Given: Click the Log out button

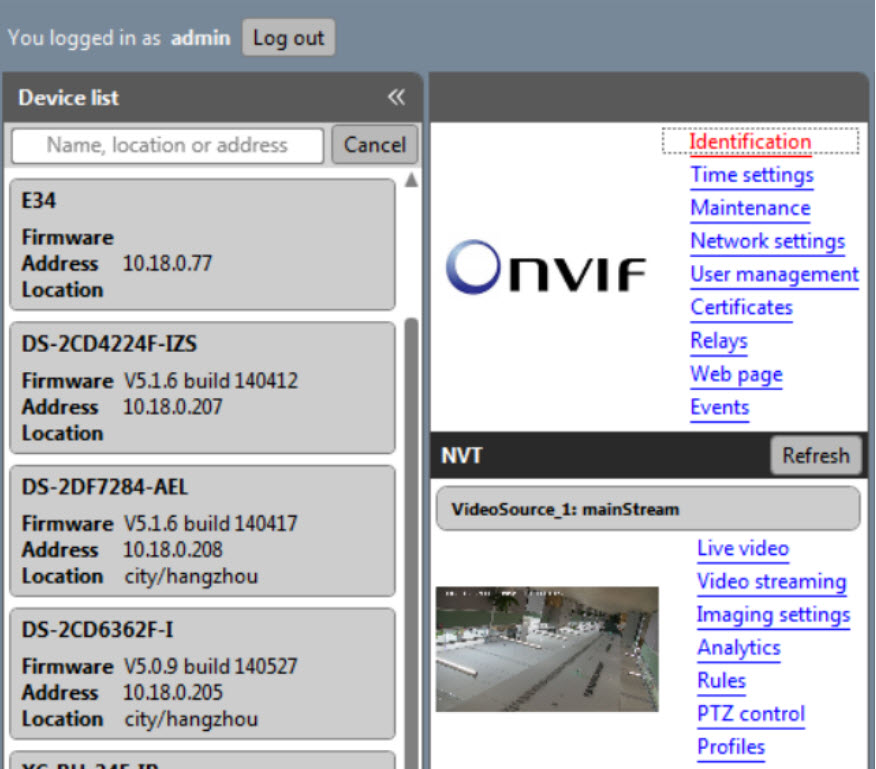Looking at the screenshot, I should [288, 38].
